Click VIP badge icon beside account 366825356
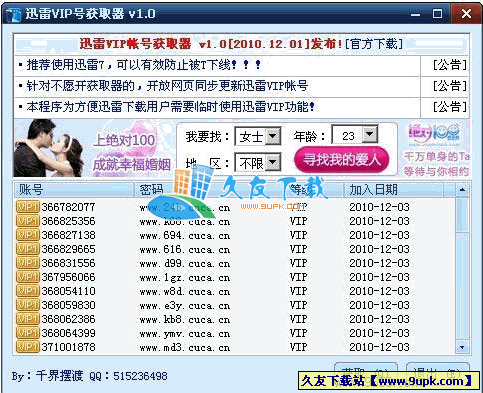 click(28, 221)
